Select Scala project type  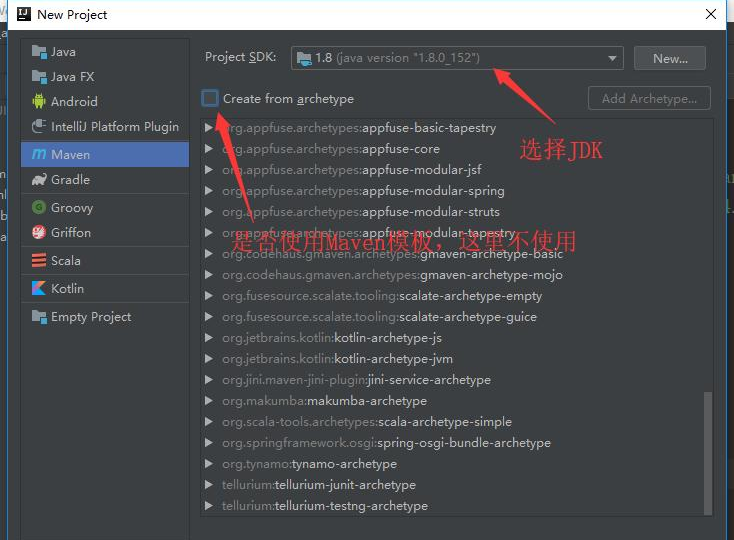coord(105,260)
